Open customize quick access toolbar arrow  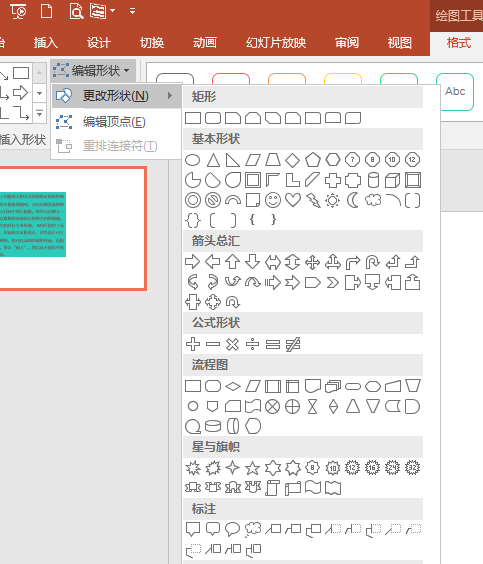132,11
